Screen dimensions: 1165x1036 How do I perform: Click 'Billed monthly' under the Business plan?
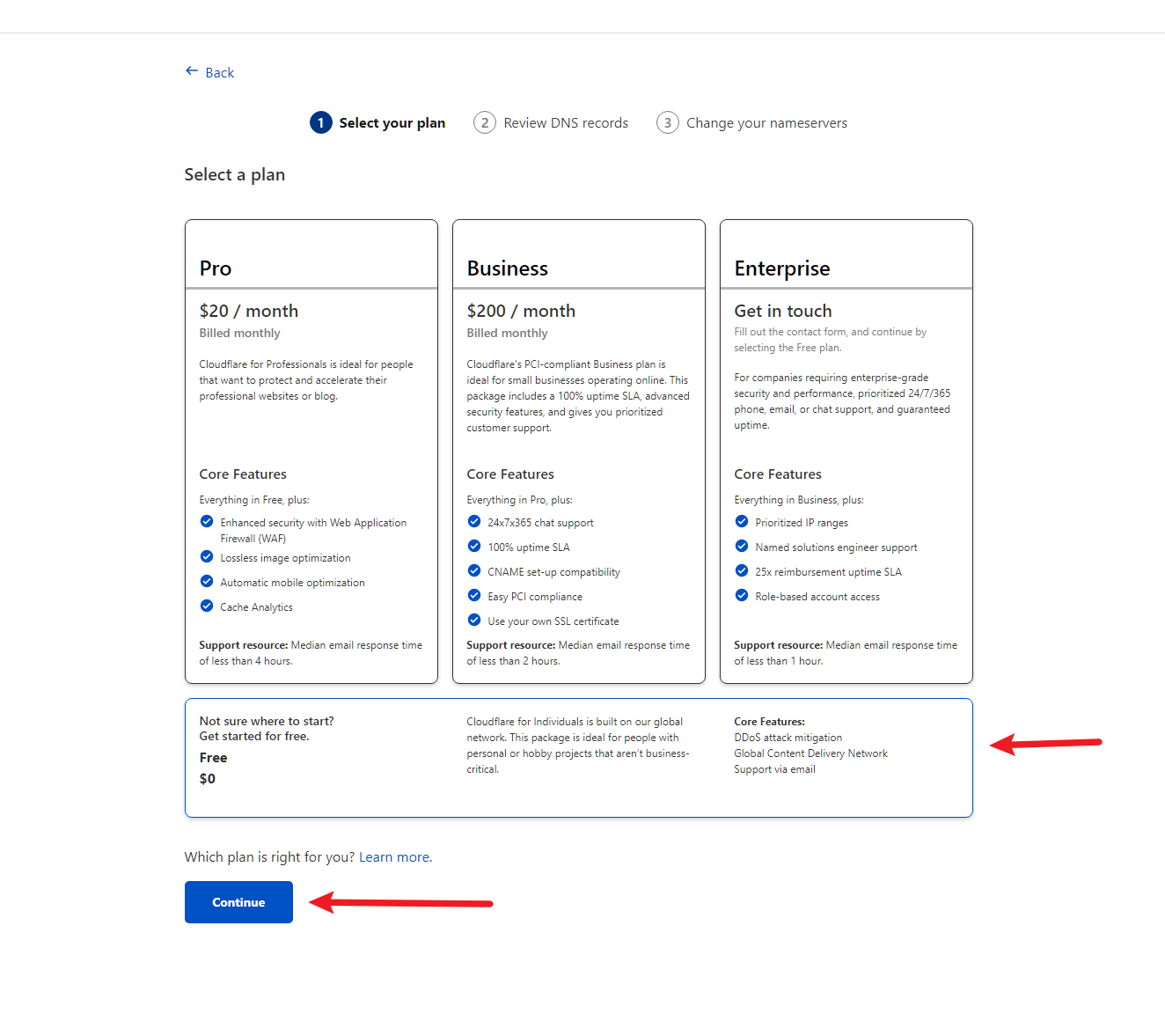tap(507, 333)
